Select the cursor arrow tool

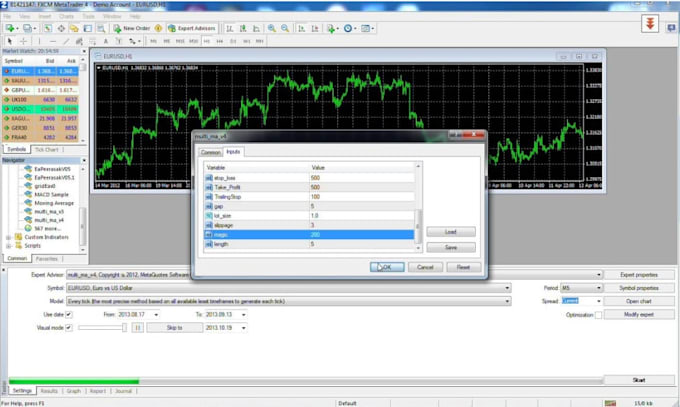[10, 41]
